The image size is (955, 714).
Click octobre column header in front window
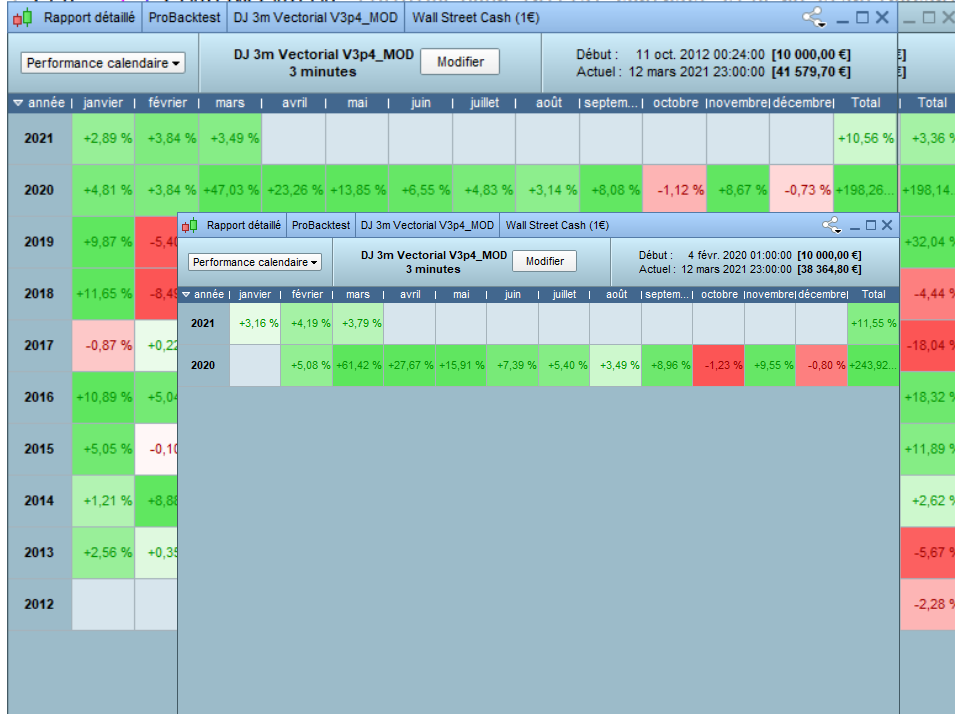pos(719,294)
